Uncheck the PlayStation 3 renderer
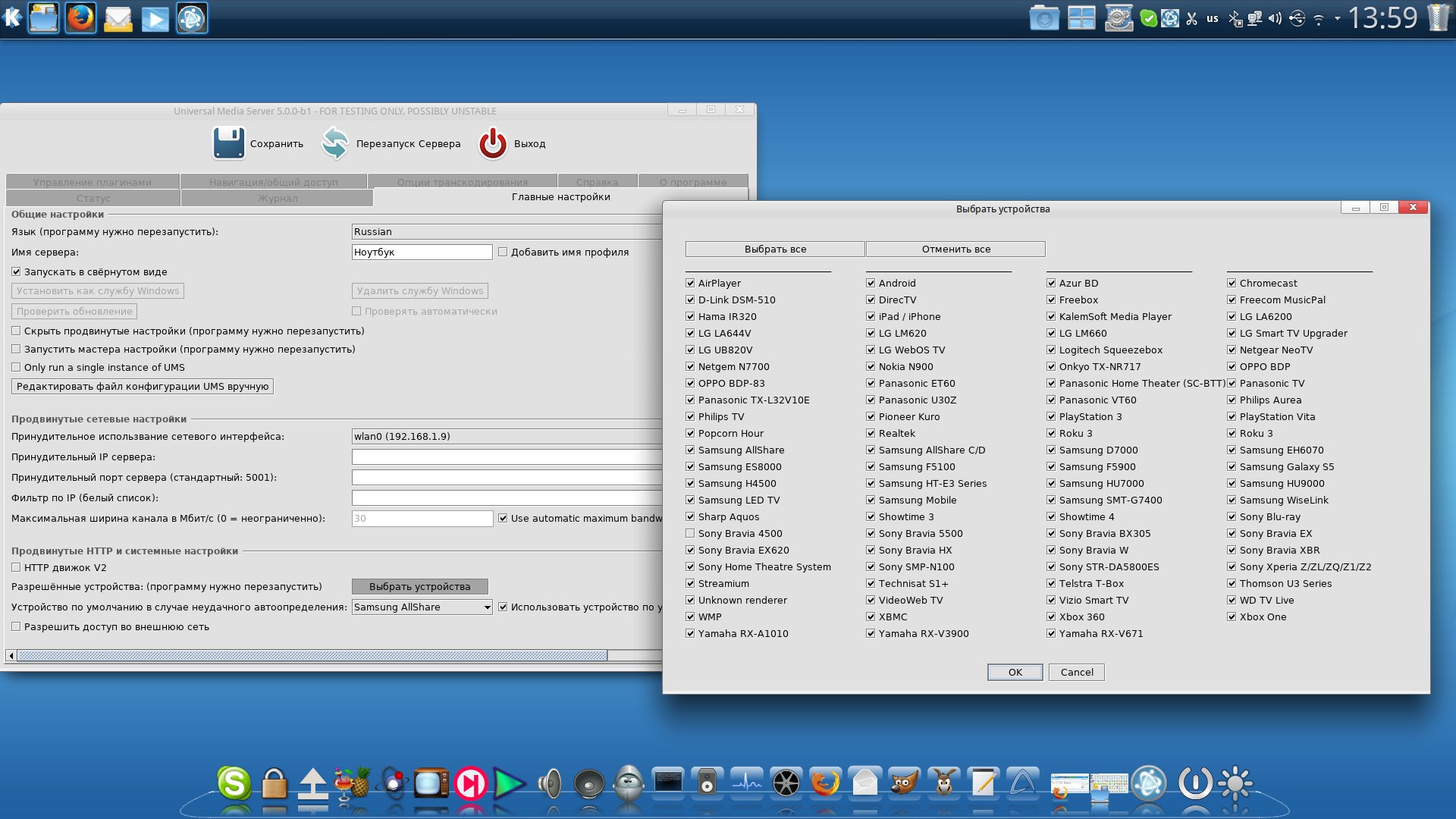This screenshot has width=1456, height=819. coord(1051,417)
